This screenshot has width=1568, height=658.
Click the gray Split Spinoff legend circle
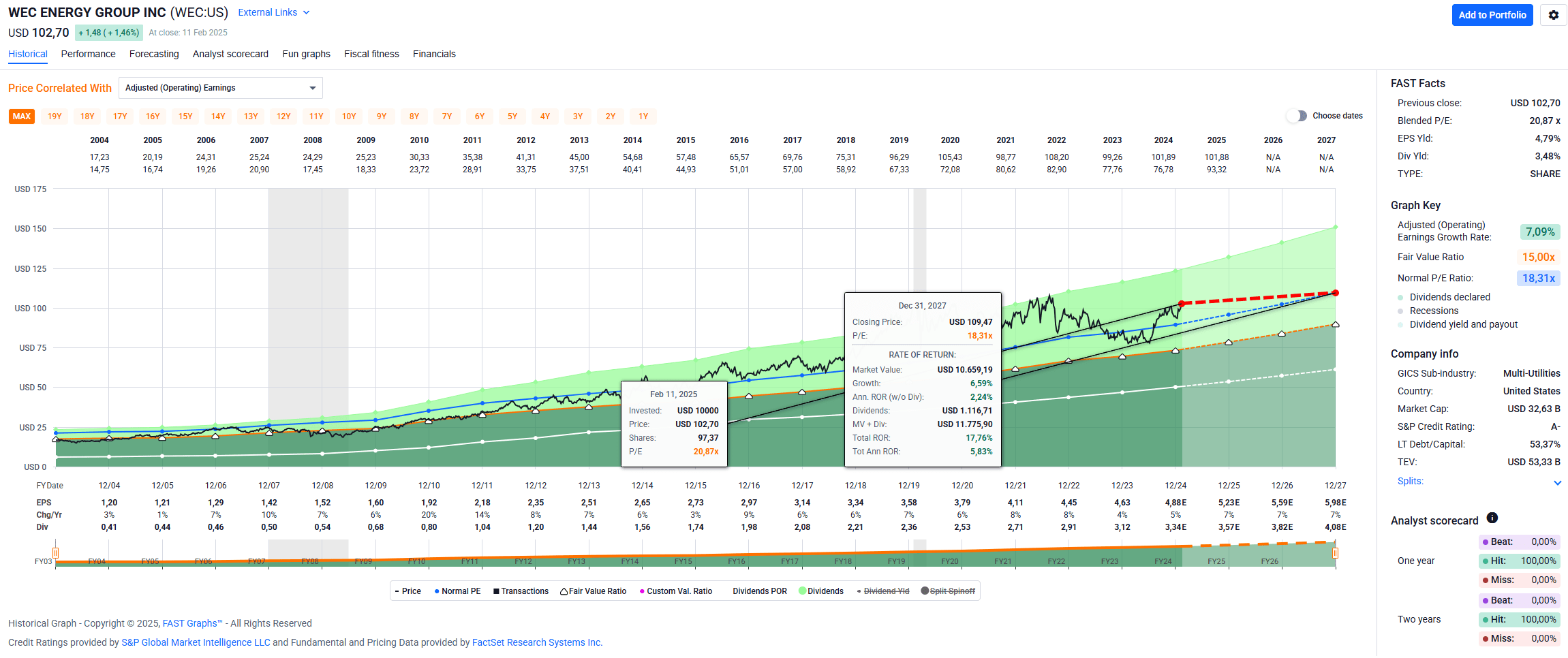pyautogui.click(x=925, y=591)
